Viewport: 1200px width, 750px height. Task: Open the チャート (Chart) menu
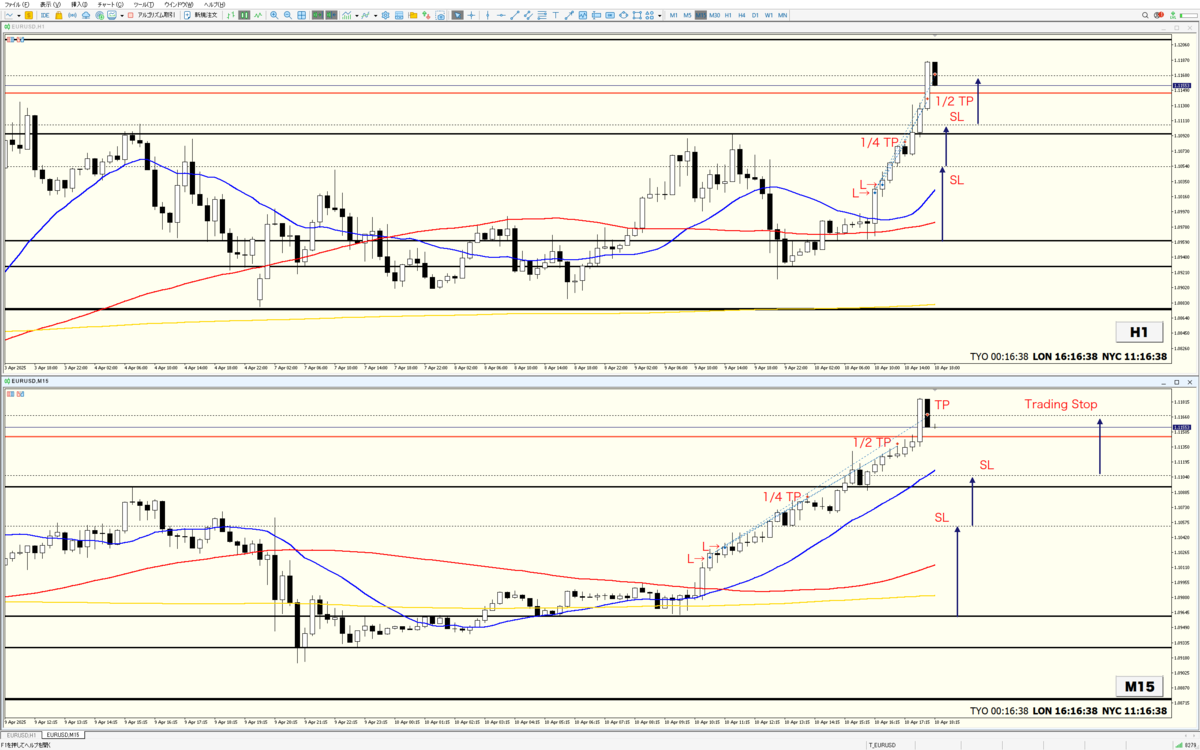click(110, 5)
